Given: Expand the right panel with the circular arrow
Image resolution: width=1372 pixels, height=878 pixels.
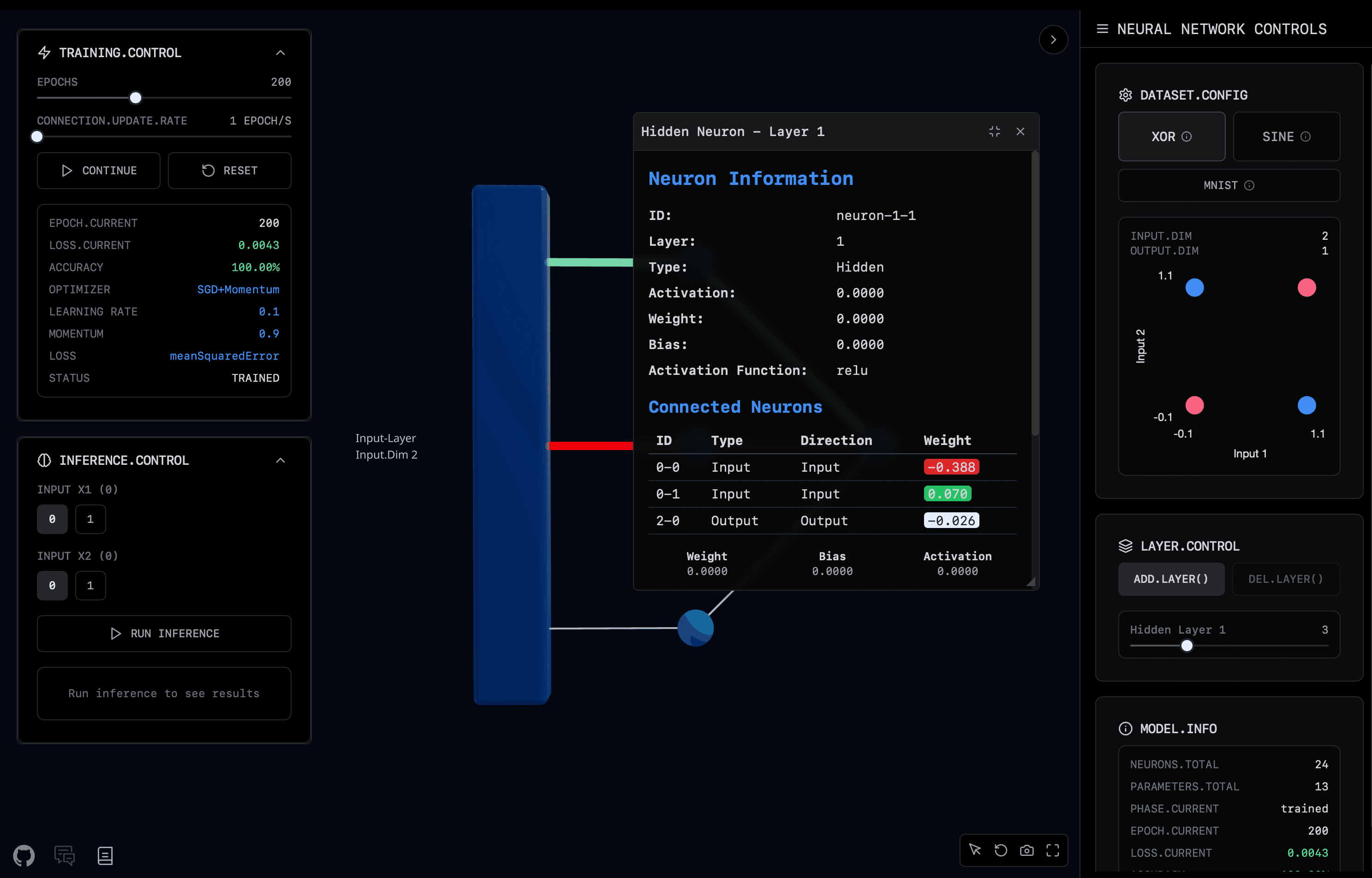Looking at the screenshot, I should click(1053, 39).
